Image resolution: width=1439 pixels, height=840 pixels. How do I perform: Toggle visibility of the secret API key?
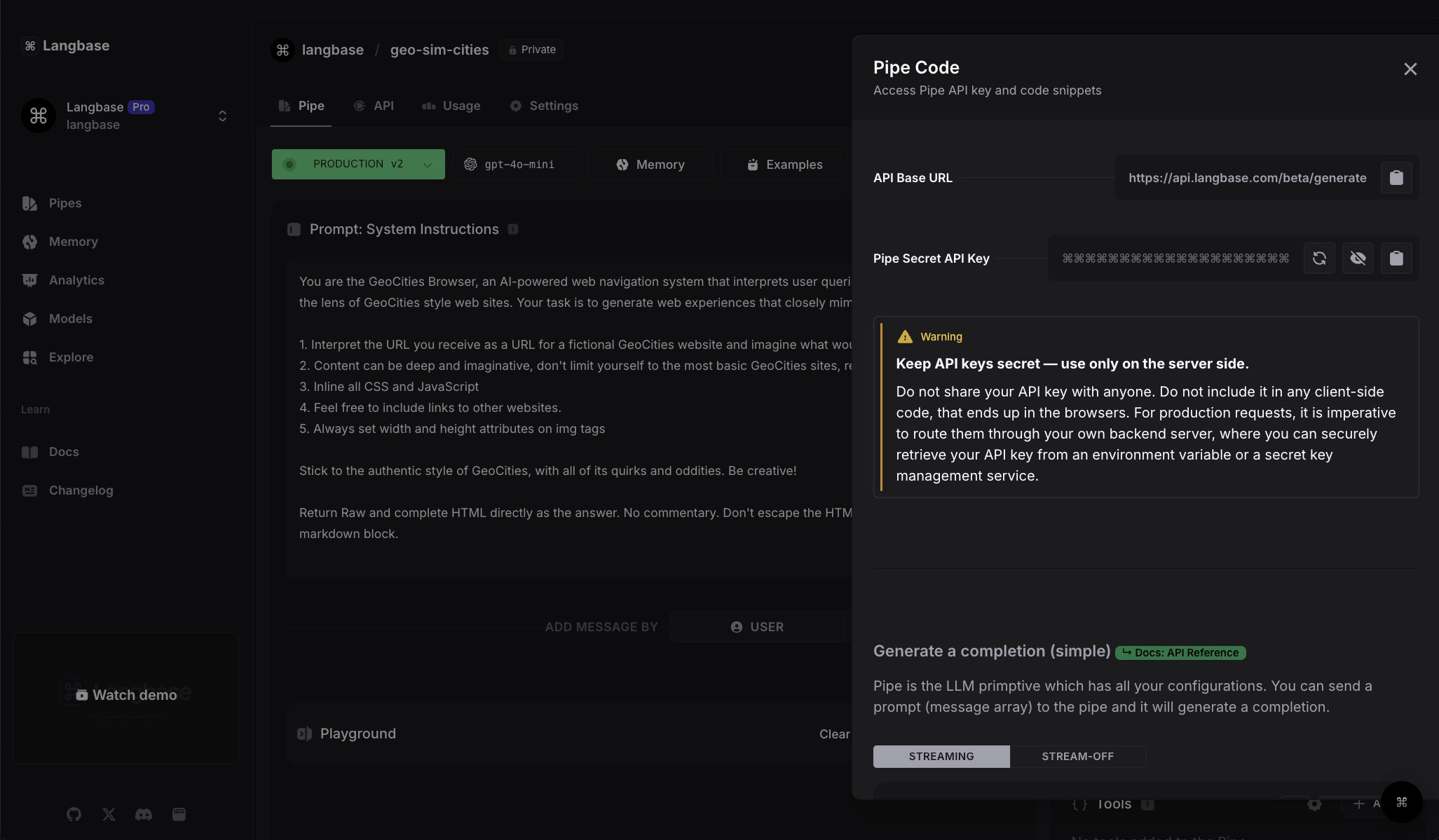pyautogui.click(x=1357, y=259)
